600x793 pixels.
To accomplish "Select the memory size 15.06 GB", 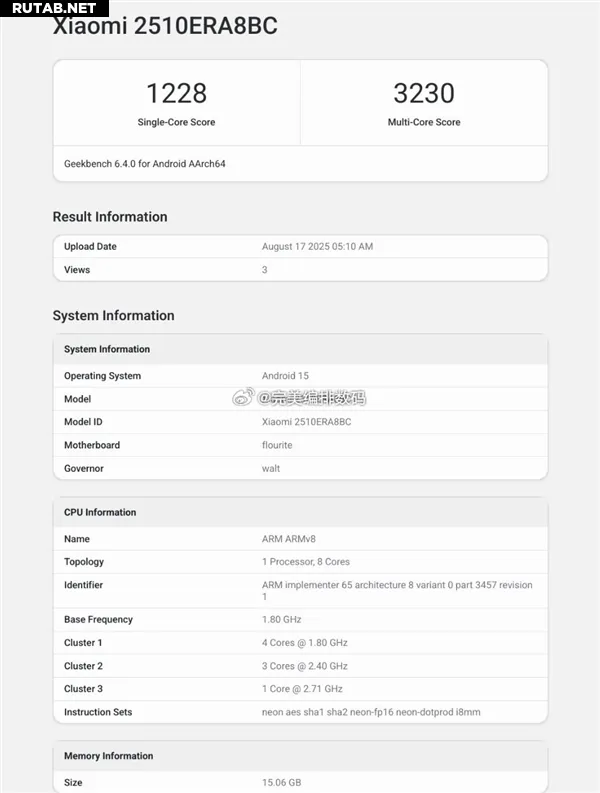I will tap(281, 782).
